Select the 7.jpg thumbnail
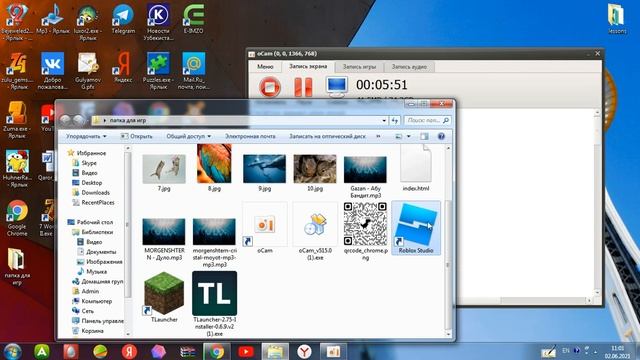 (164, 169)
